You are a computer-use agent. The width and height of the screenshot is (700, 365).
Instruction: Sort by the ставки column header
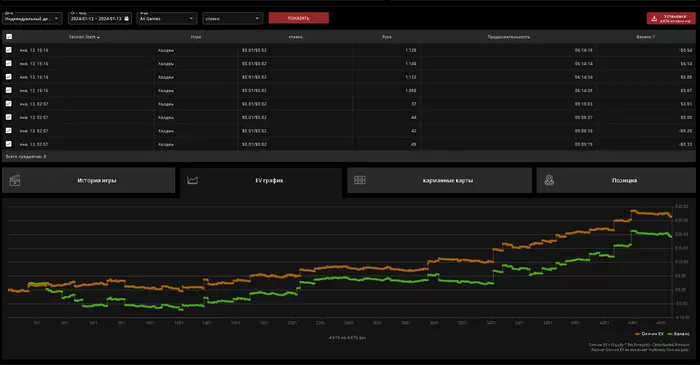296,37
